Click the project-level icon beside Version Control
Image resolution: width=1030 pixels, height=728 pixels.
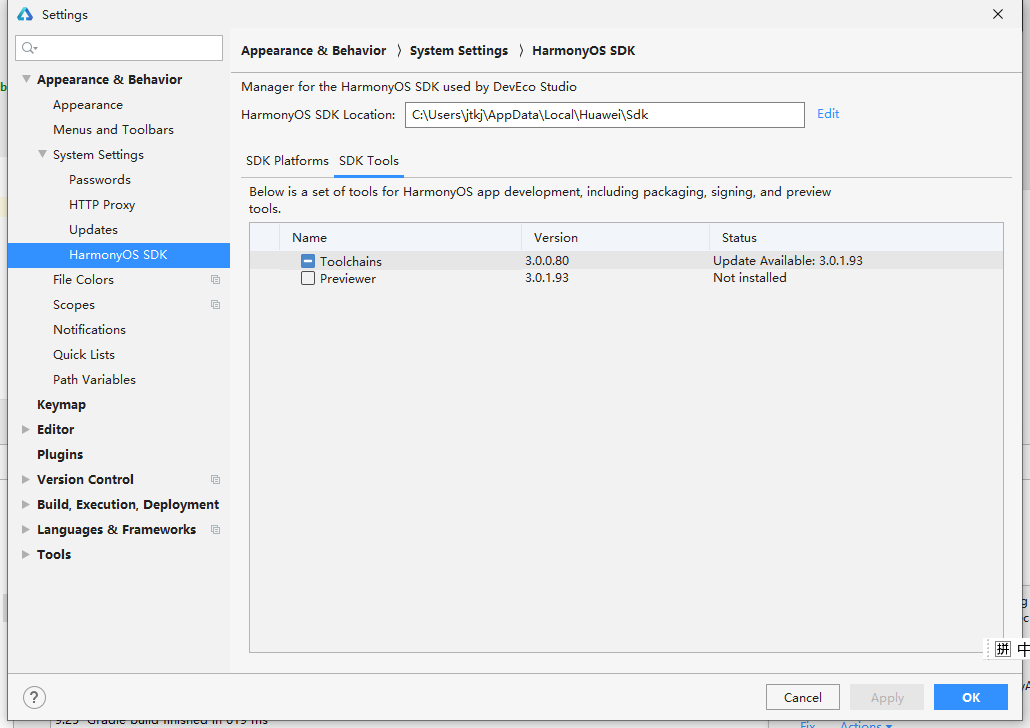tap(215, 480)
